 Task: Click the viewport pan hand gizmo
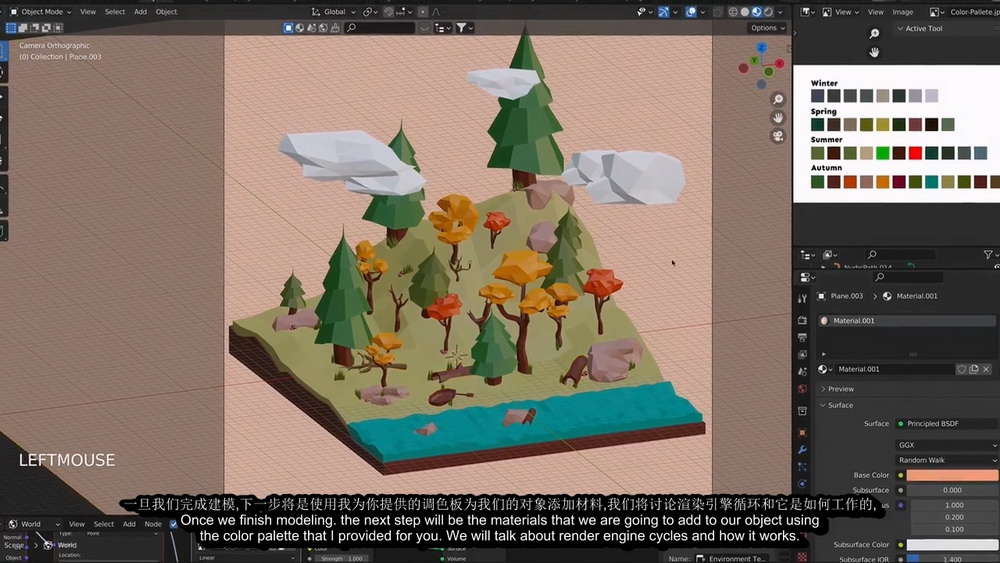click(x=777, y=118)
